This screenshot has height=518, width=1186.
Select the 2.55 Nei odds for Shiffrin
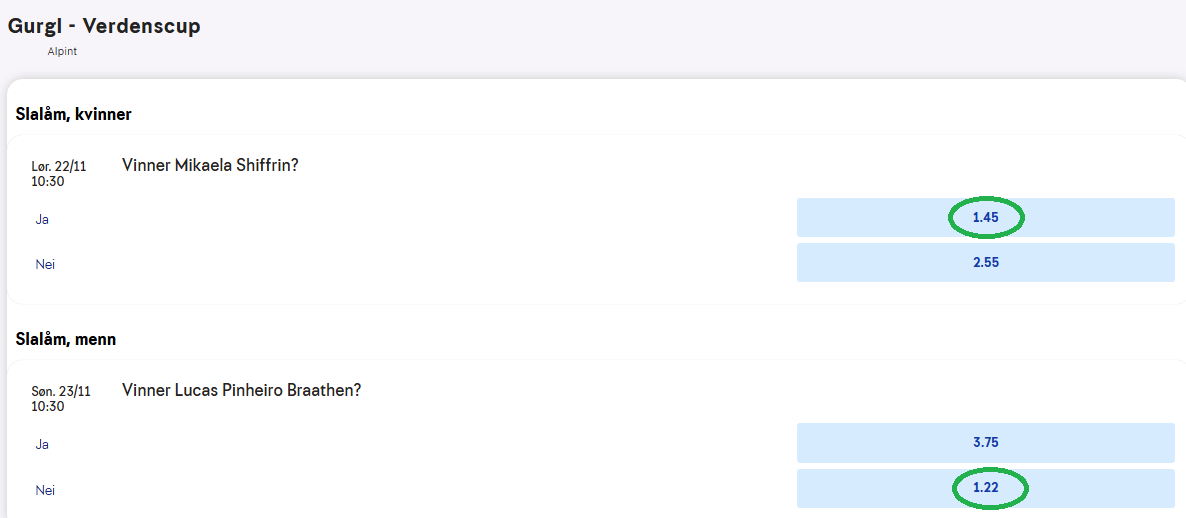985,263
